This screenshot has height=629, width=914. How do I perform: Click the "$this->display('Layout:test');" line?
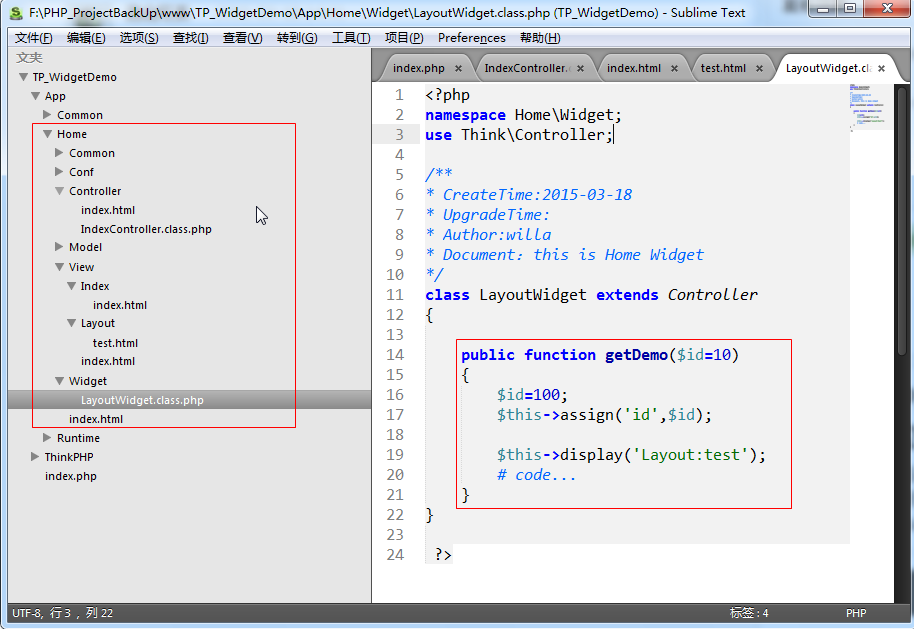pyautogui.click(x=631, y=455)
